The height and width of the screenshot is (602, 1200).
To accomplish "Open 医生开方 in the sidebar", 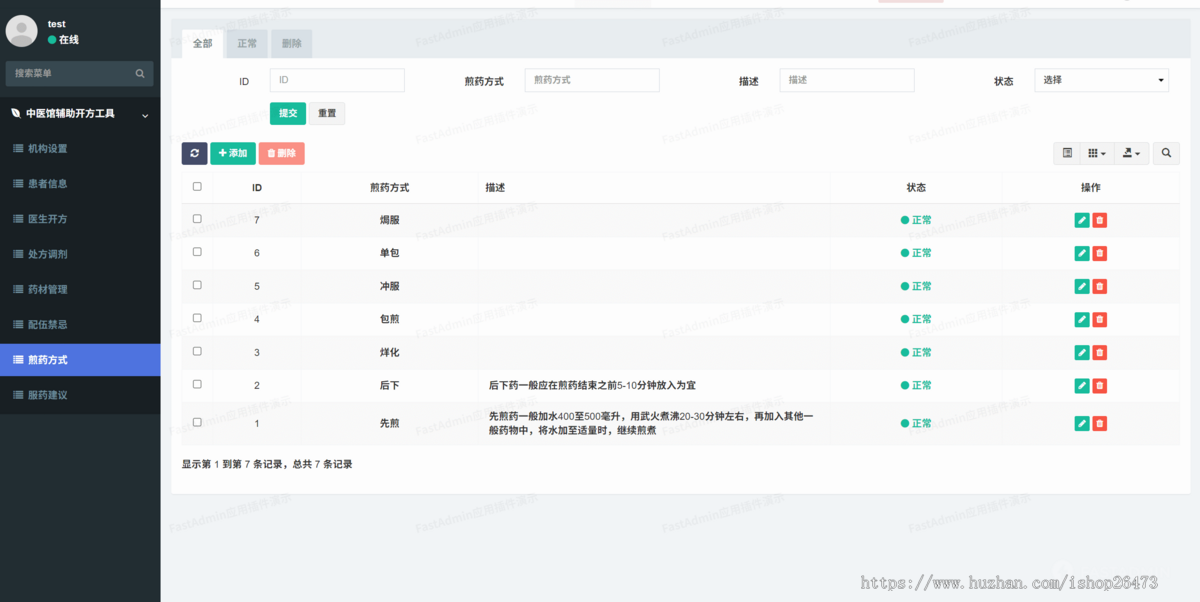I will (80, 219).
